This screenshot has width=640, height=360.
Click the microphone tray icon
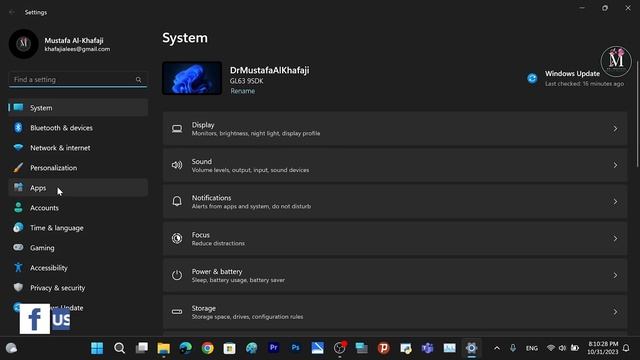pos(513,348)
